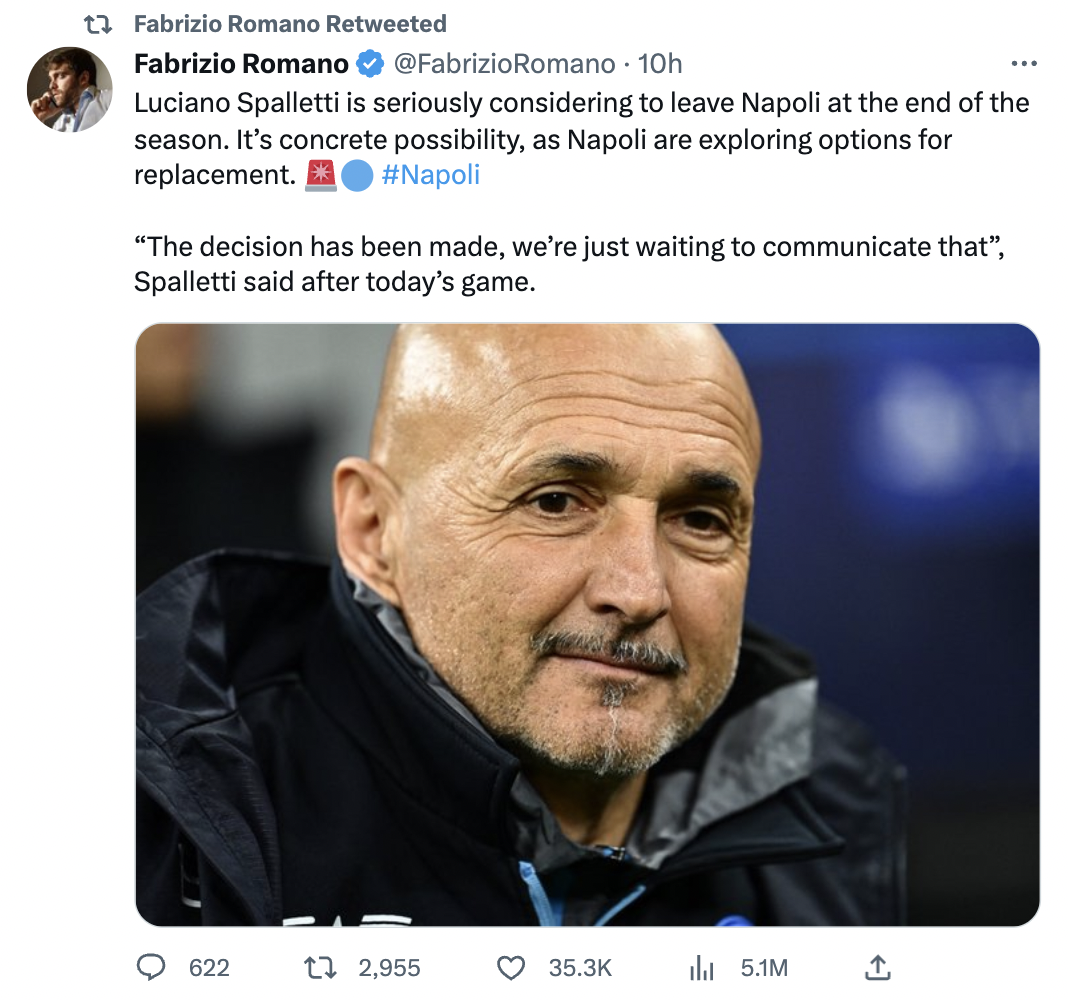Click the 10h timestamp
This screenshot has height=1000, width=1068.
click(x=660, y=65)
